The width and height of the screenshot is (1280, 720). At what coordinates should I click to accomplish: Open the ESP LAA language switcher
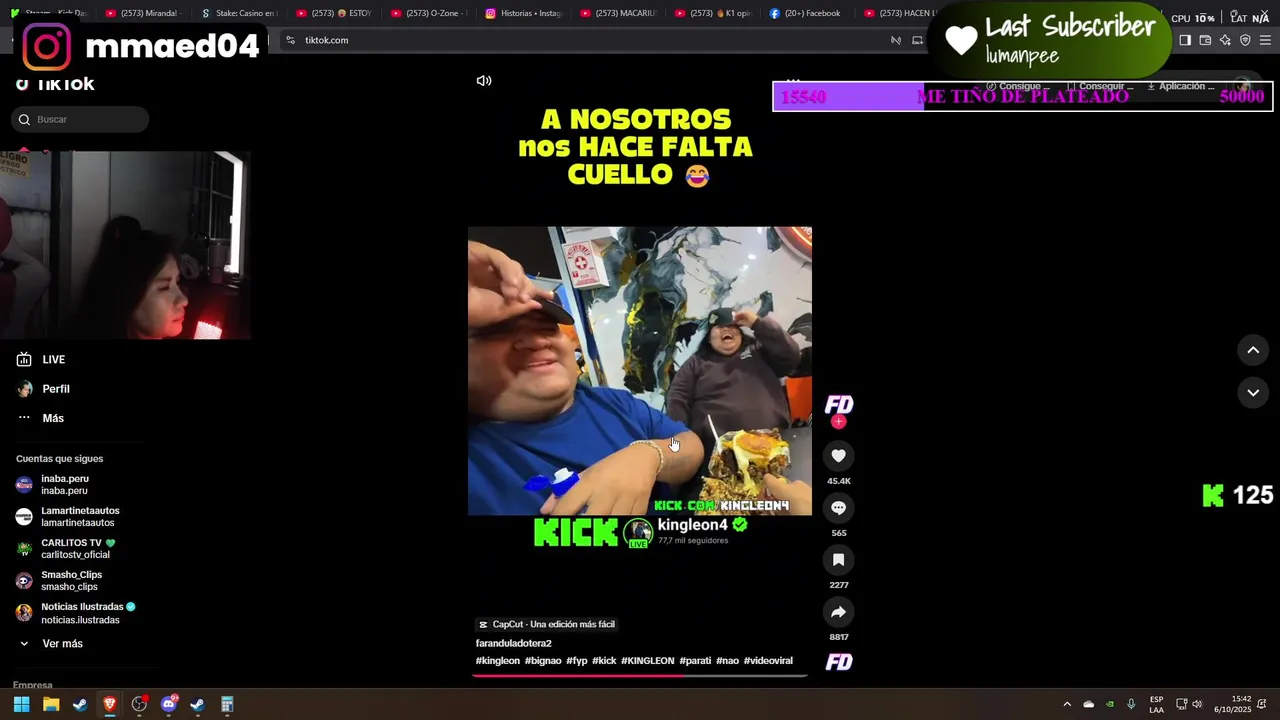click(x=1156, y=705)
